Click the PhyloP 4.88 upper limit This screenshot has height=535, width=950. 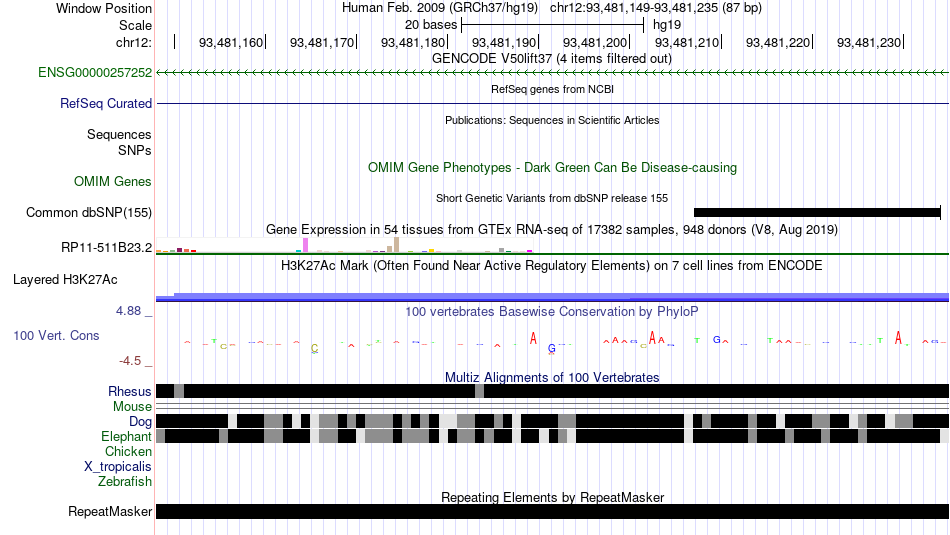[128, 311]
